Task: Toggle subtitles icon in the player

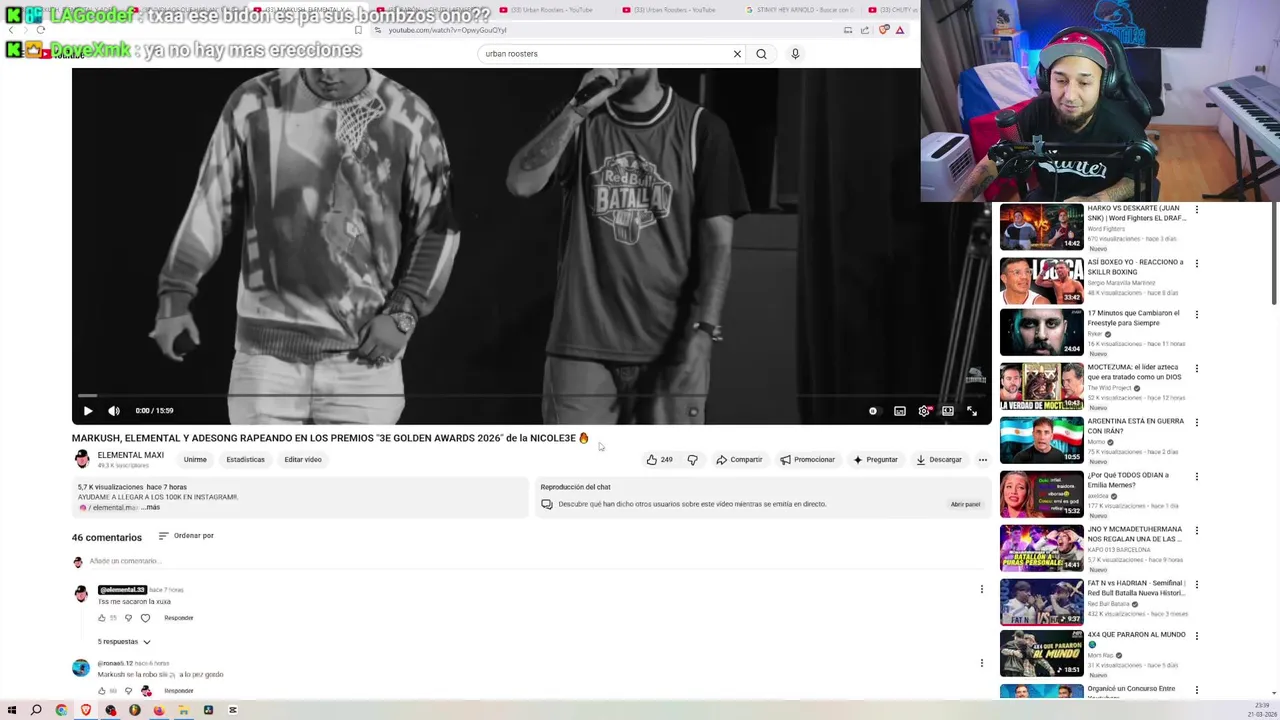Action: 900,411
